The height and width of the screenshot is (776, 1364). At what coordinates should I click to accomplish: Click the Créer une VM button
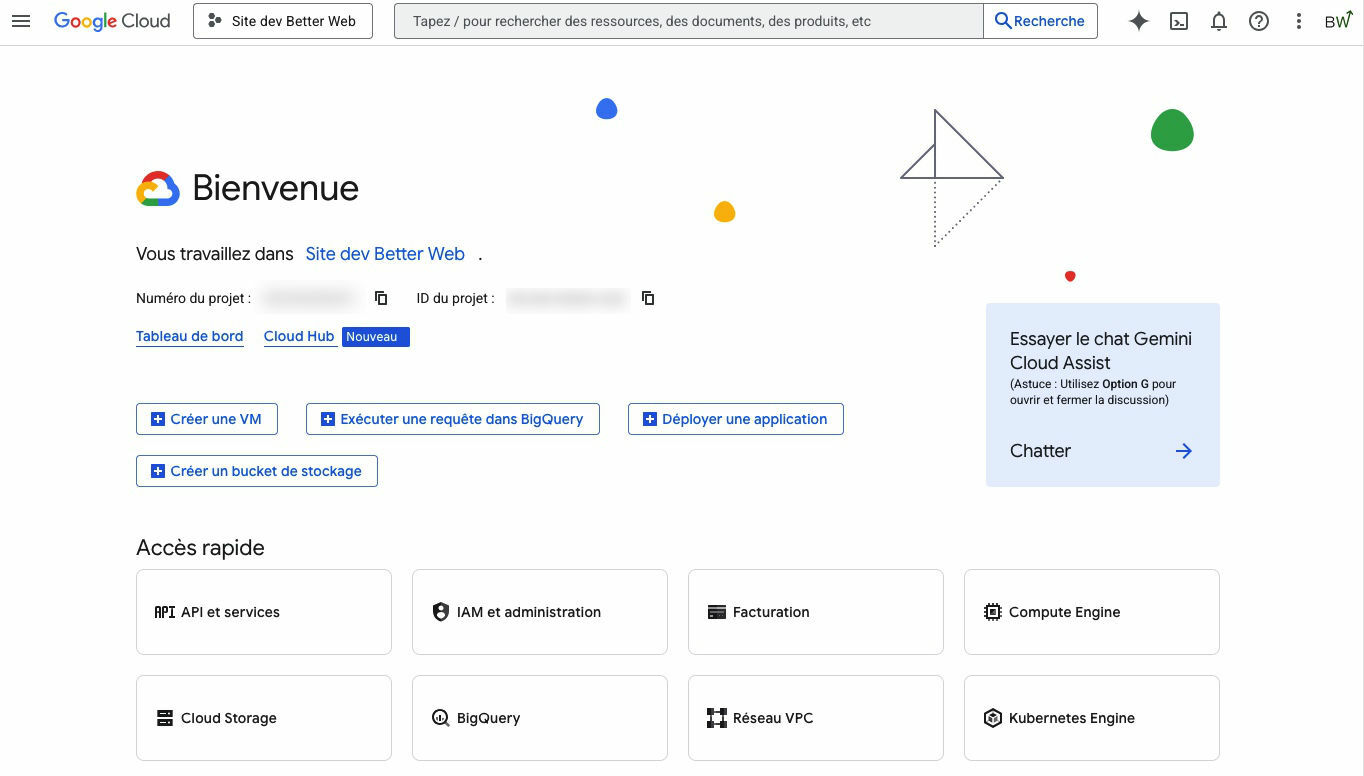pos(207,419)
